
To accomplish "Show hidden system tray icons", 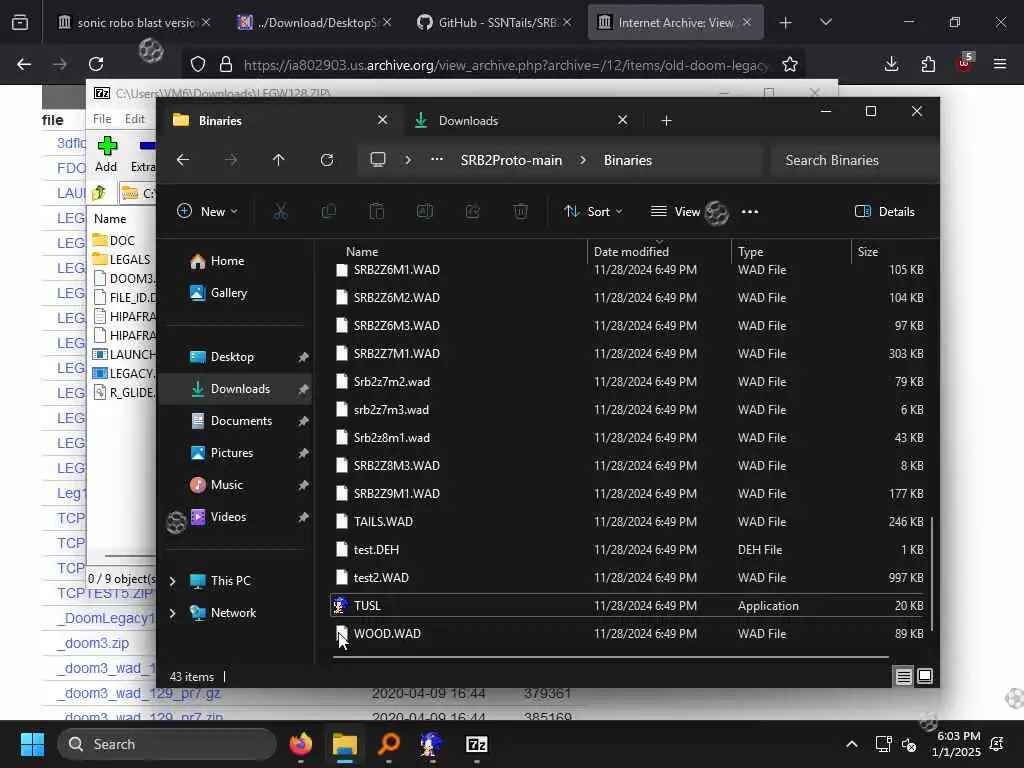I will (x=852, y=744).
